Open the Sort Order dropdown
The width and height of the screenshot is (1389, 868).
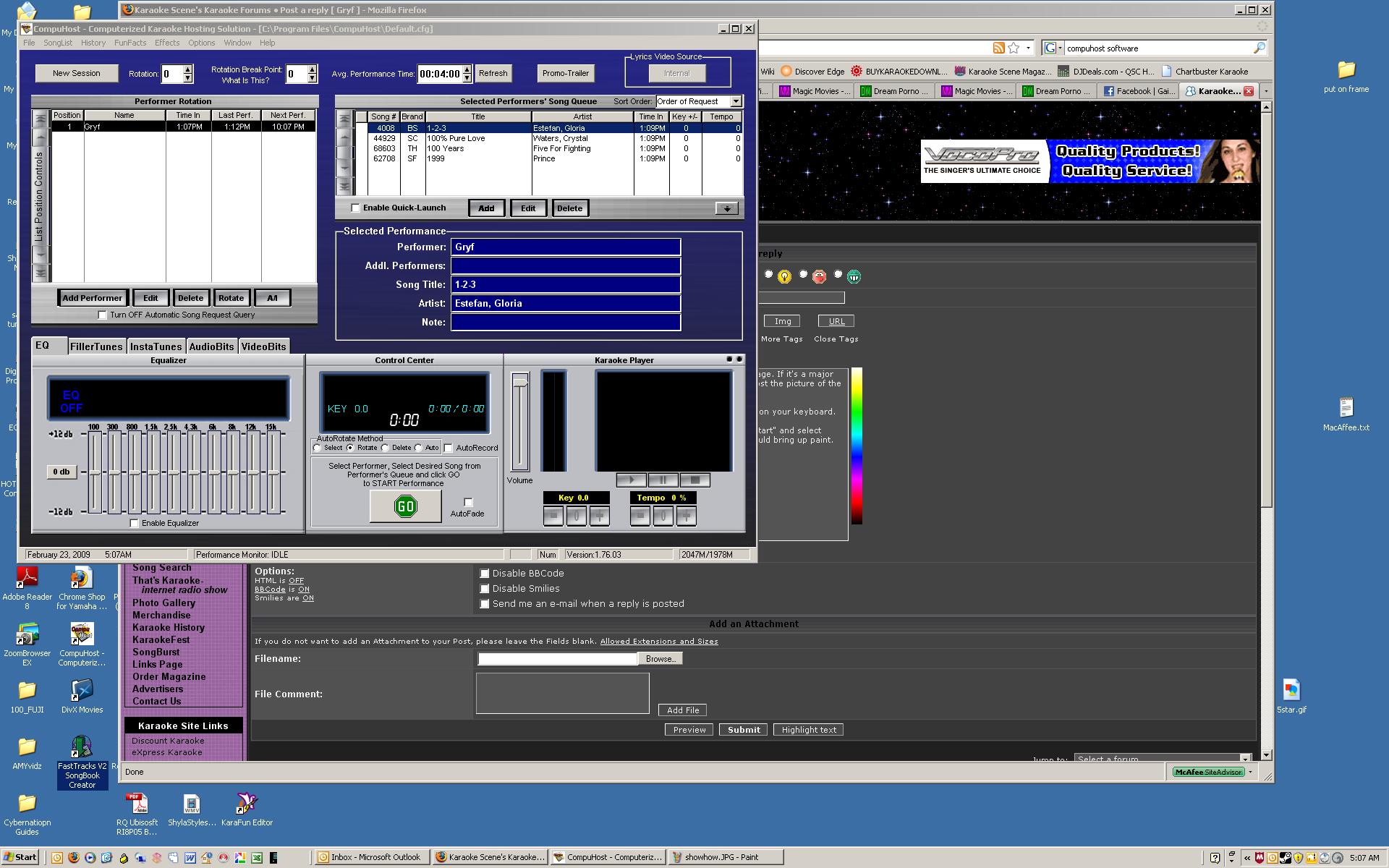(736, 101)
